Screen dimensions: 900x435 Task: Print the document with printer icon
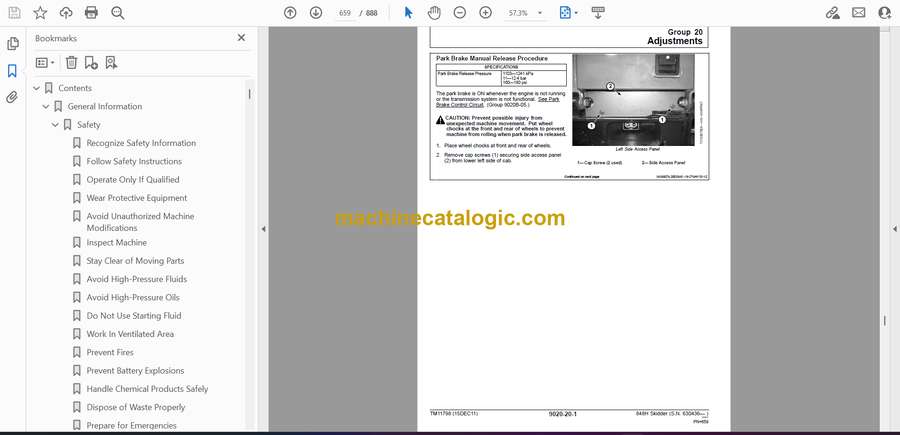91,13
